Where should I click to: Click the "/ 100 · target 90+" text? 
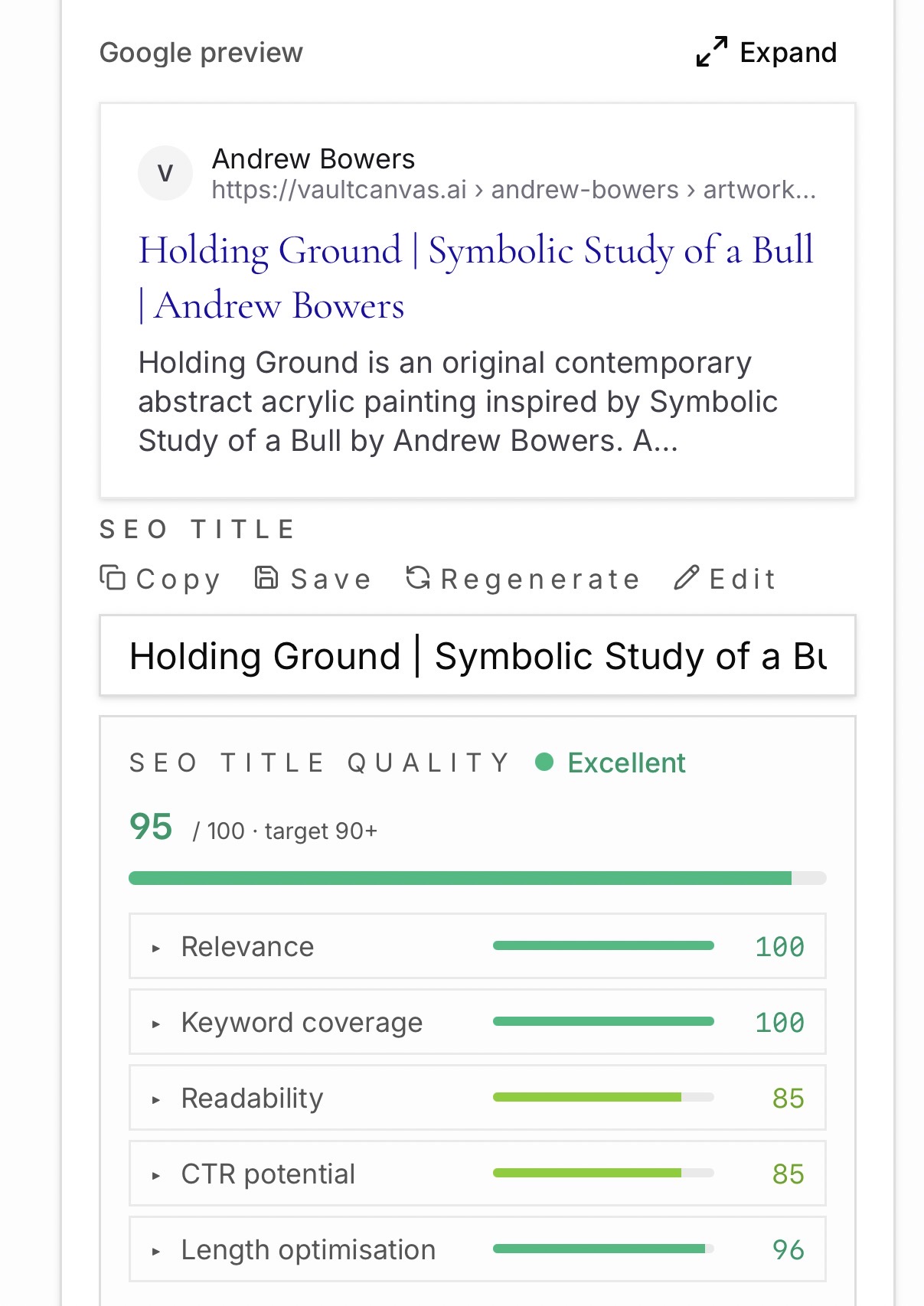(285, 831)
